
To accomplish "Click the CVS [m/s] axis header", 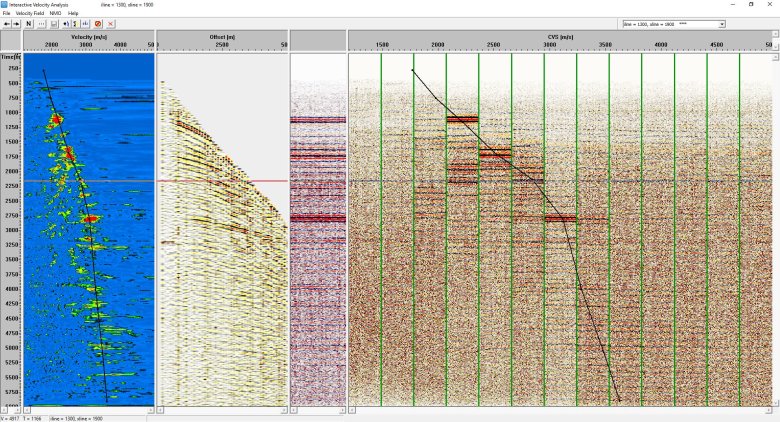I will pos(560,36).
